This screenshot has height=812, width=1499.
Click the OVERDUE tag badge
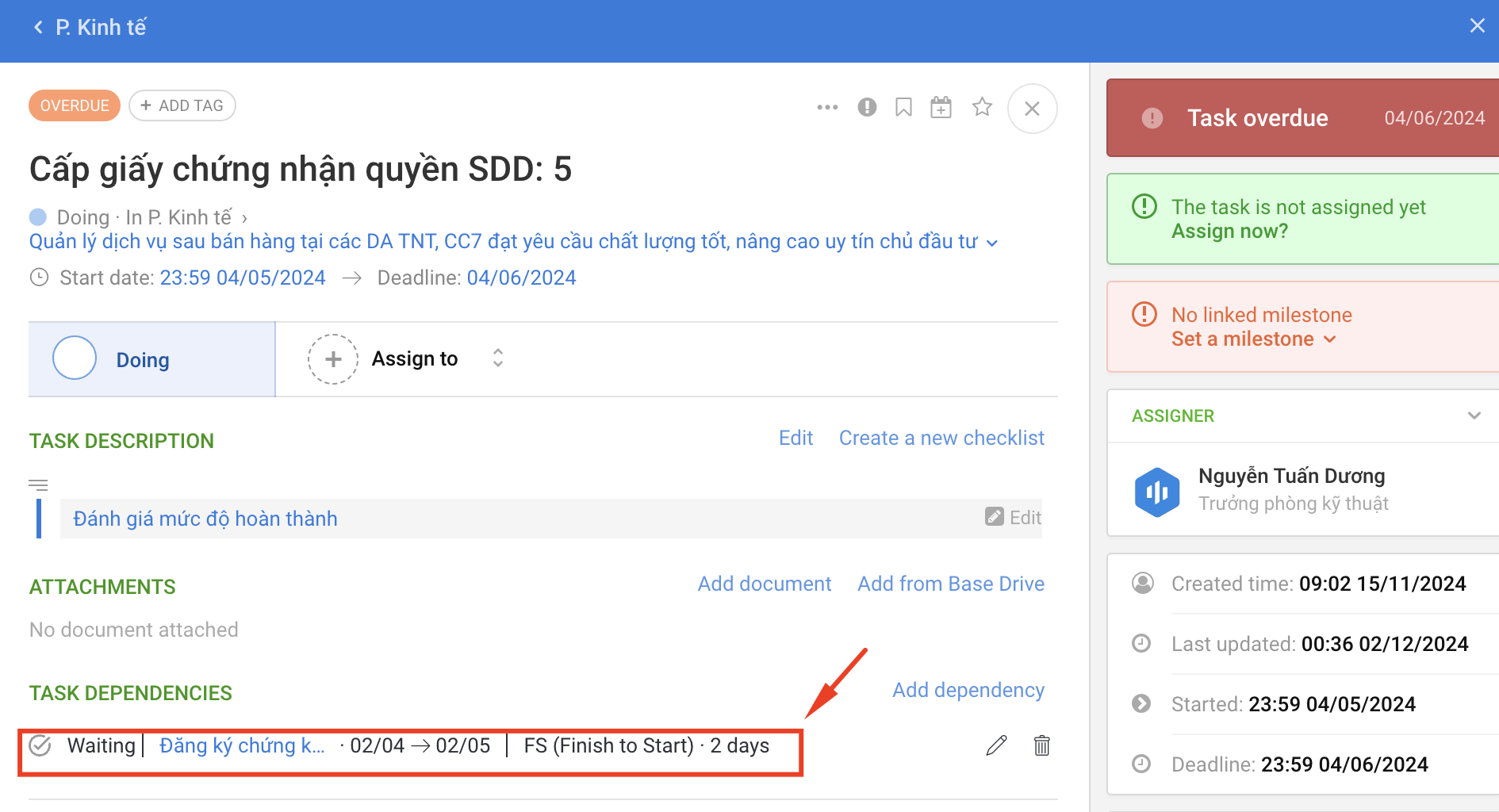[75, 105]
